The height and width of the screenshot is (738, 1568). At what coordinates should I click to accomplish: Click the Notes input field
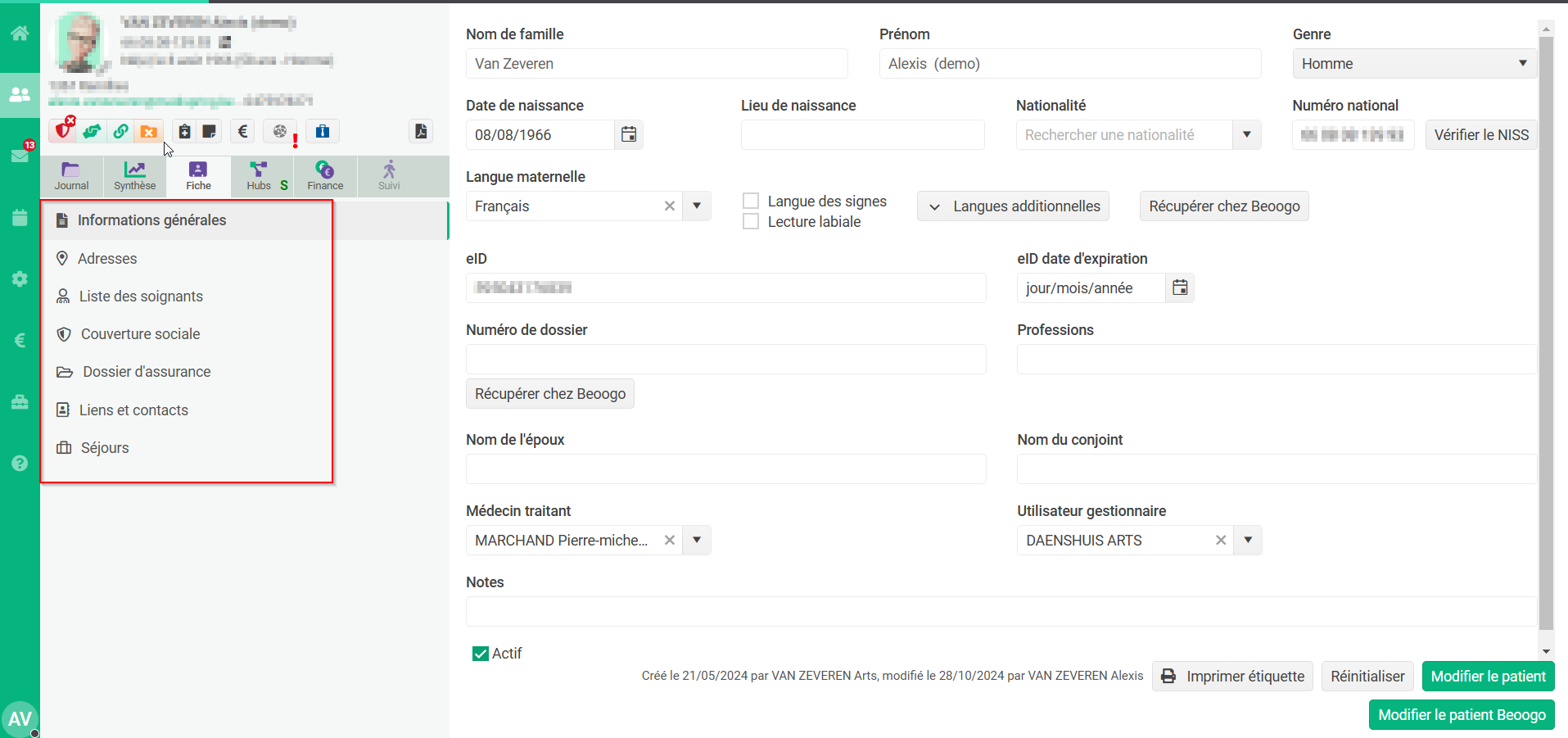click(x=1001, y=611)
